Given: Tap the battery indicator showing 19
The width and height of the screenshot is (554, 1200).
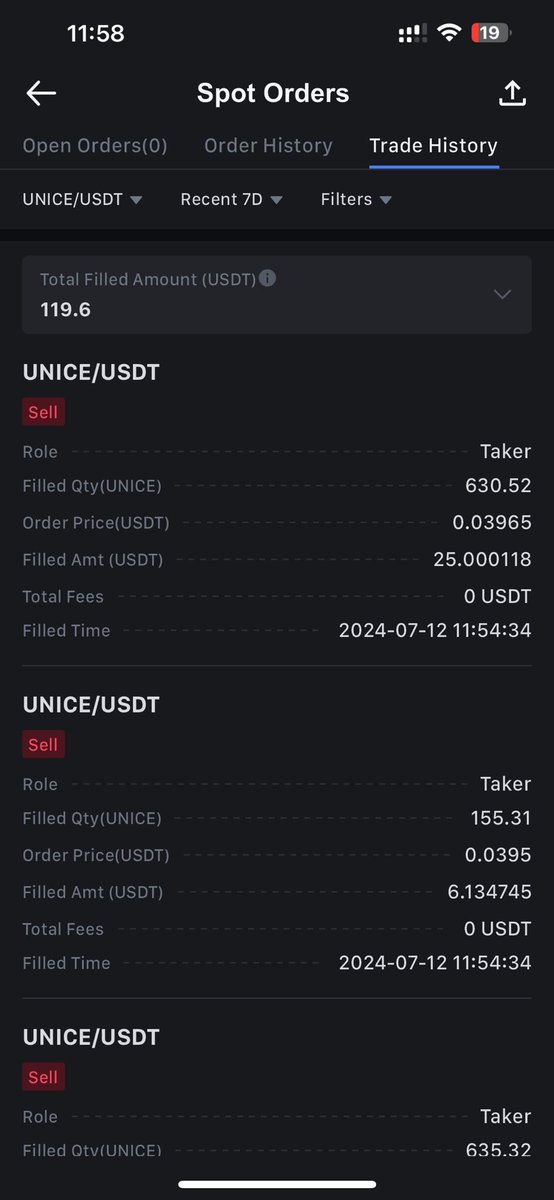Looking at the screenshot, I should pos(491,34).
